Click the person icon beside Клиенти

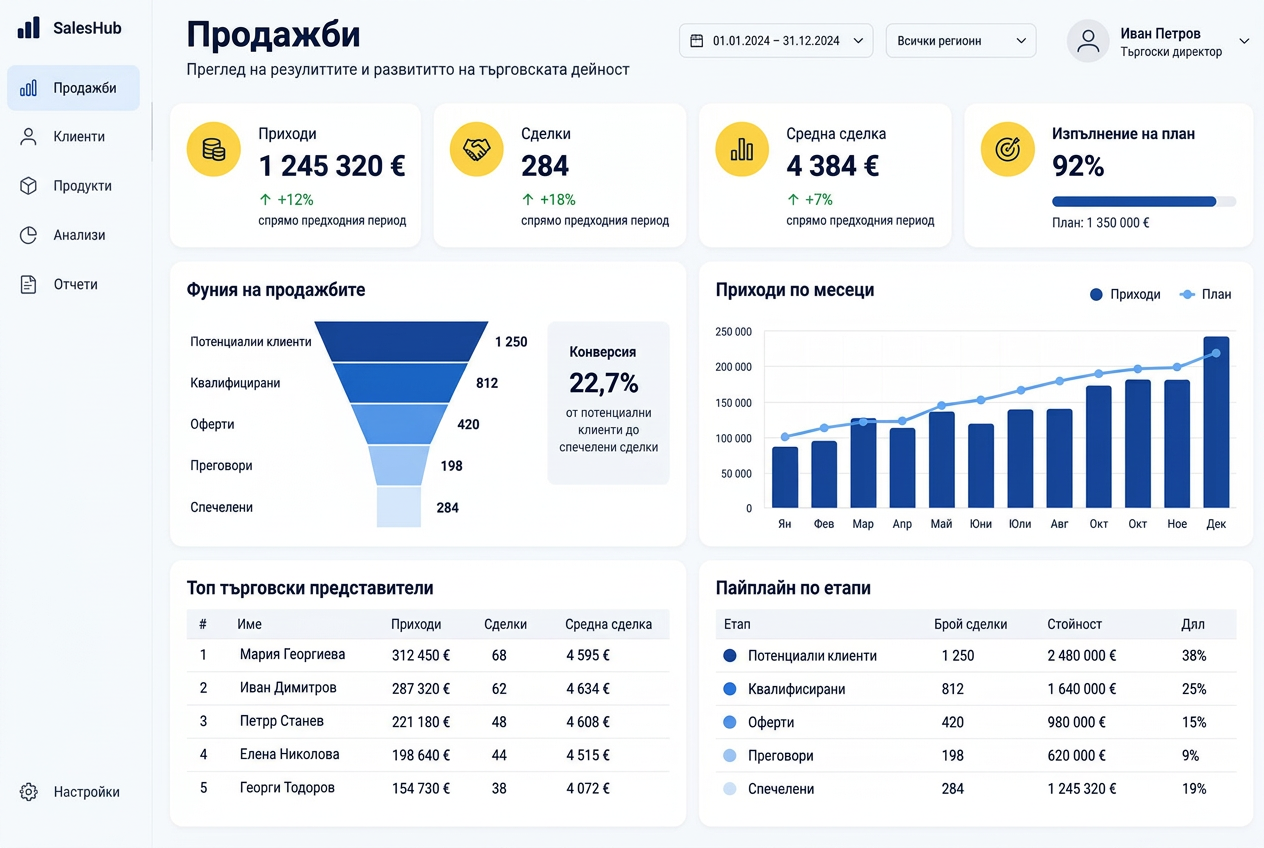tap(29, 137)
